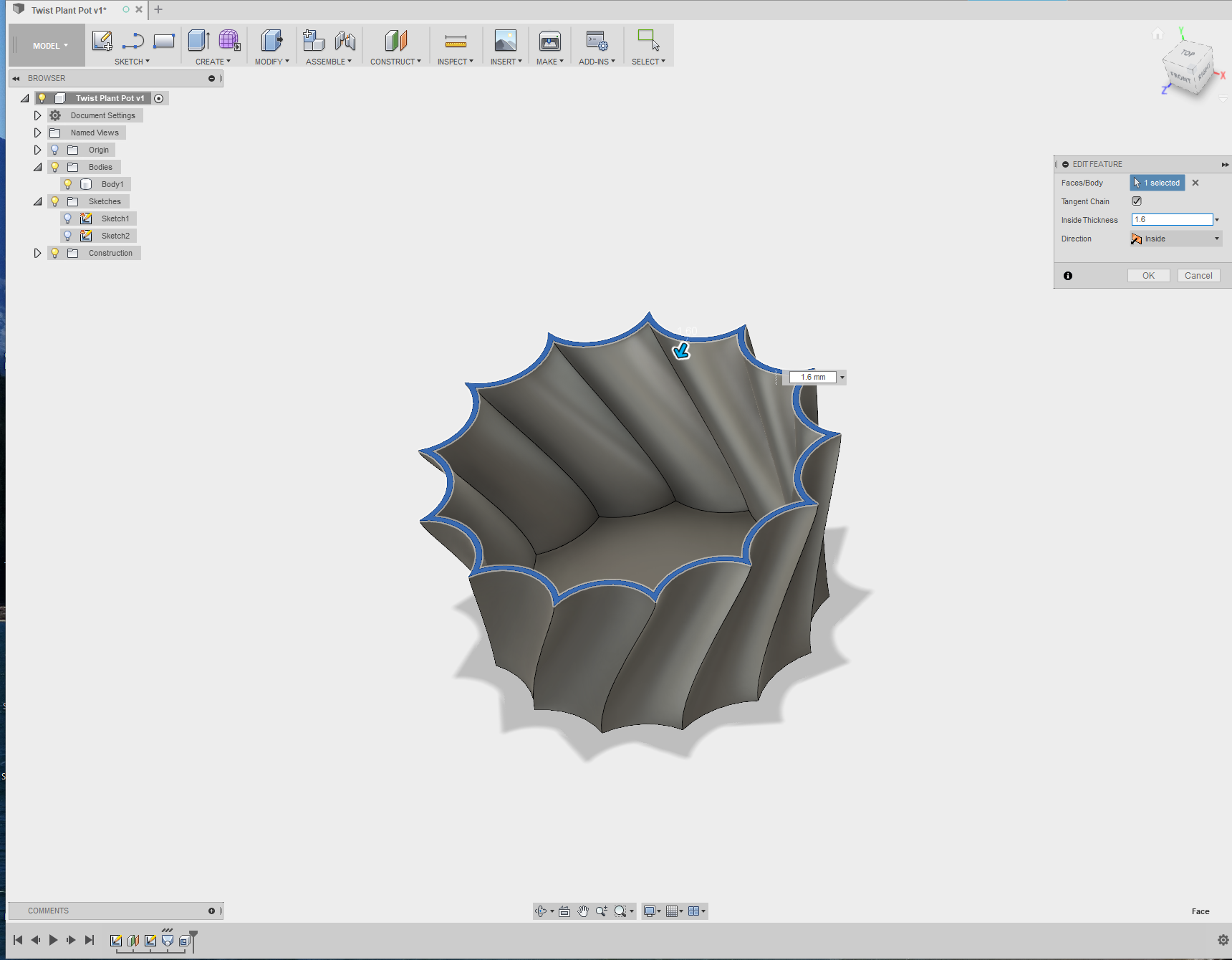Go to ViewCube home view

[1158, 34]
